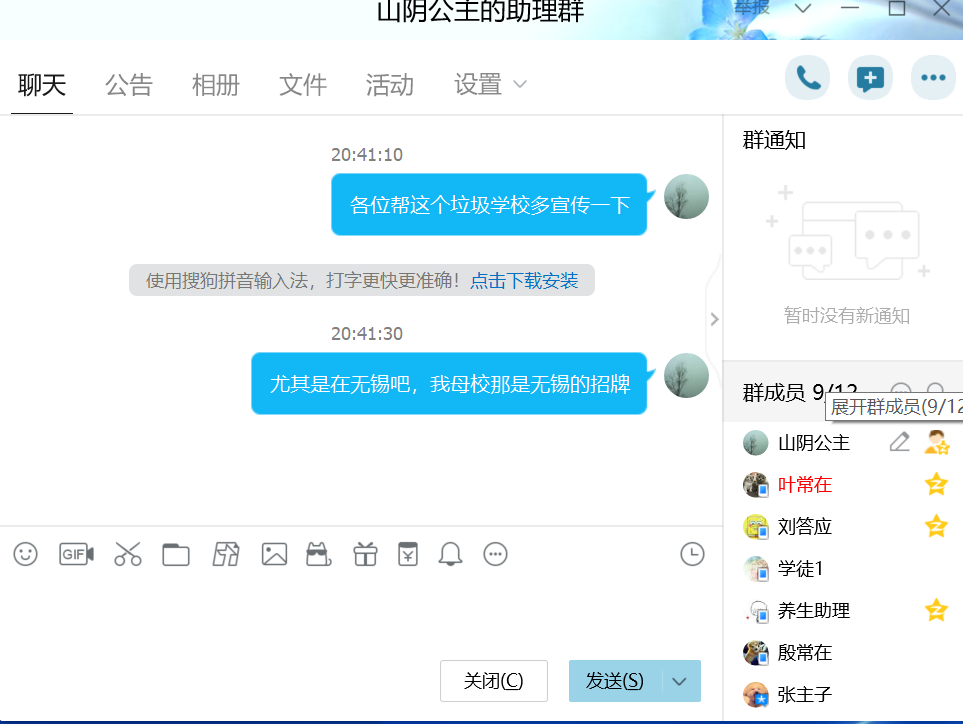Open message history clock icon
The height and width of the screenshot is (724, 963).
point(692,555)
